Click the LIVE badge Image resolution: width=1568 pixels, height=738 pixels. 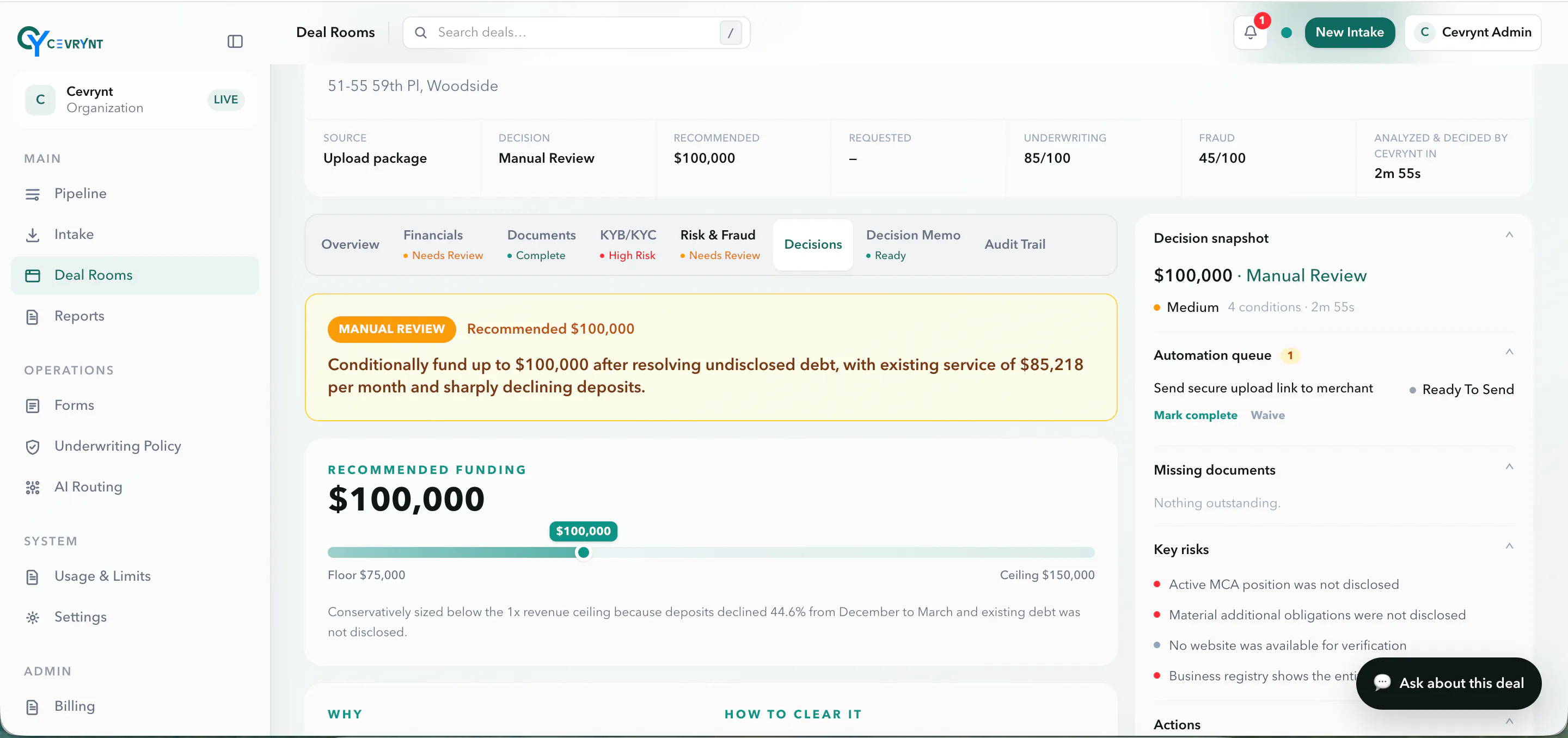(226, 100)
